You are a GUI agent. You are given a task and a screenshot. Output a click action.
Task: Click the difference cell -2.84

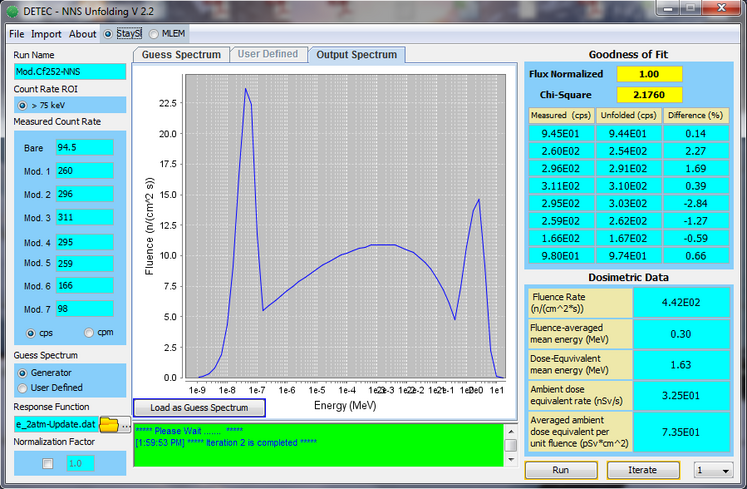696,204
